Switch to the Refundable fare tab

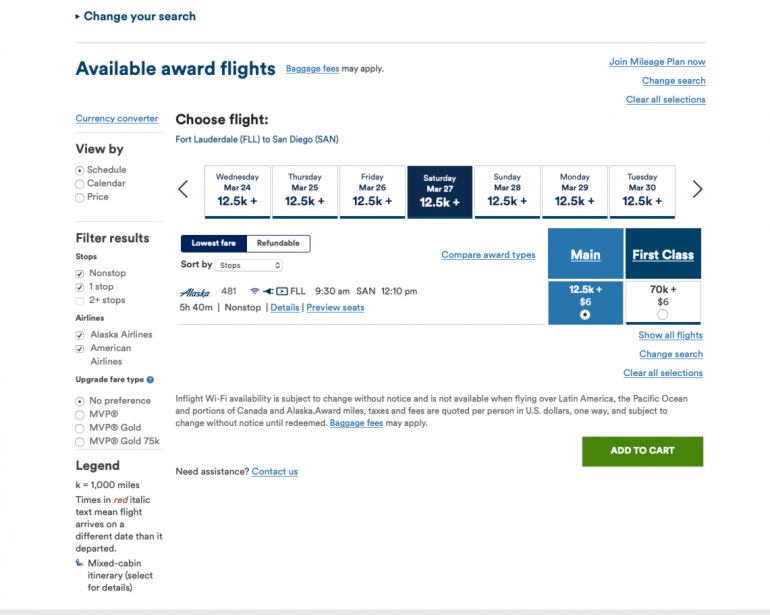pyautogui.click(x=278, y=243)
